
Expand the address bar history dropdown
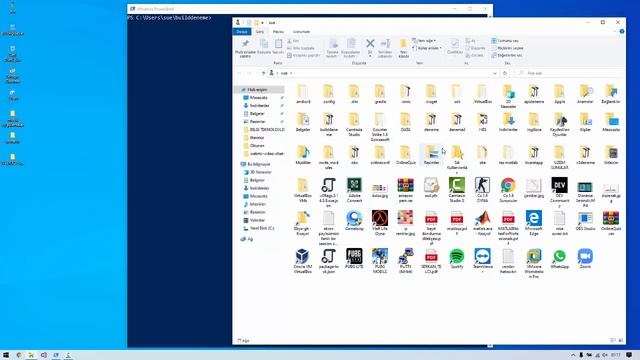point(495,73)
